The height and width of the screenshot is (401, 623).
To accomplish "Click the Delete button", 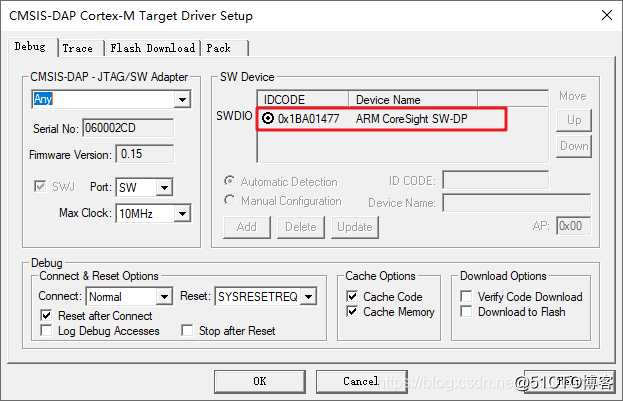I will click(301, 227).
